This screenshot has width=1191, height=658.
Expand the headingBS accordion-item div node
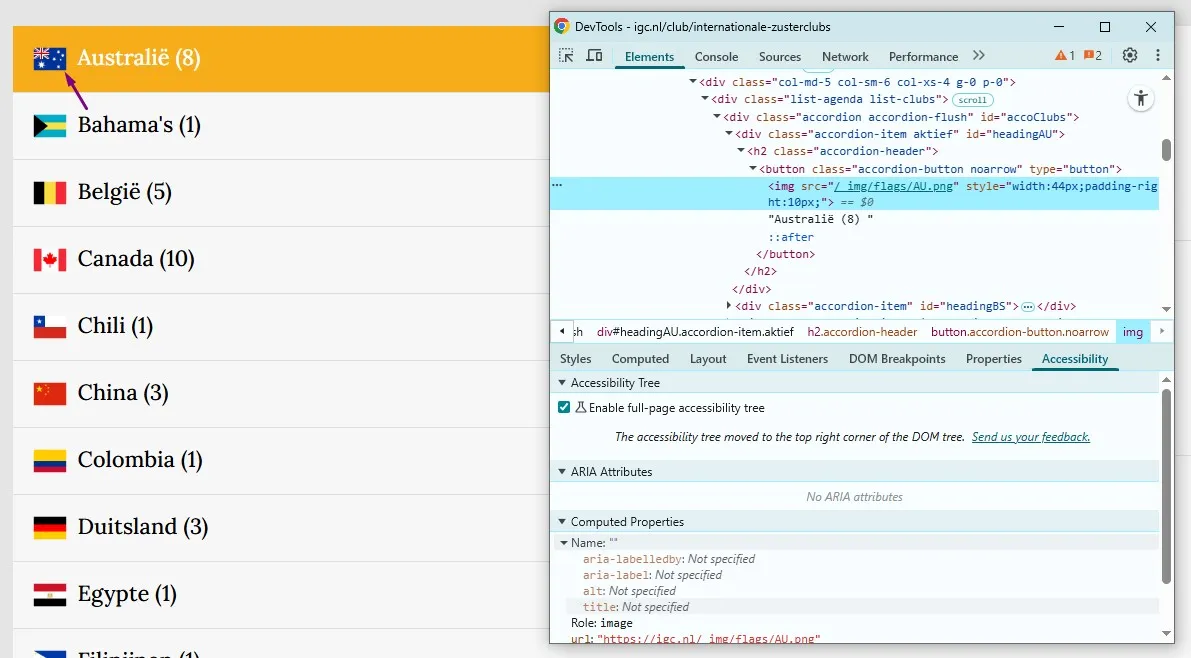pyautogui.click(x=729, y=305)
